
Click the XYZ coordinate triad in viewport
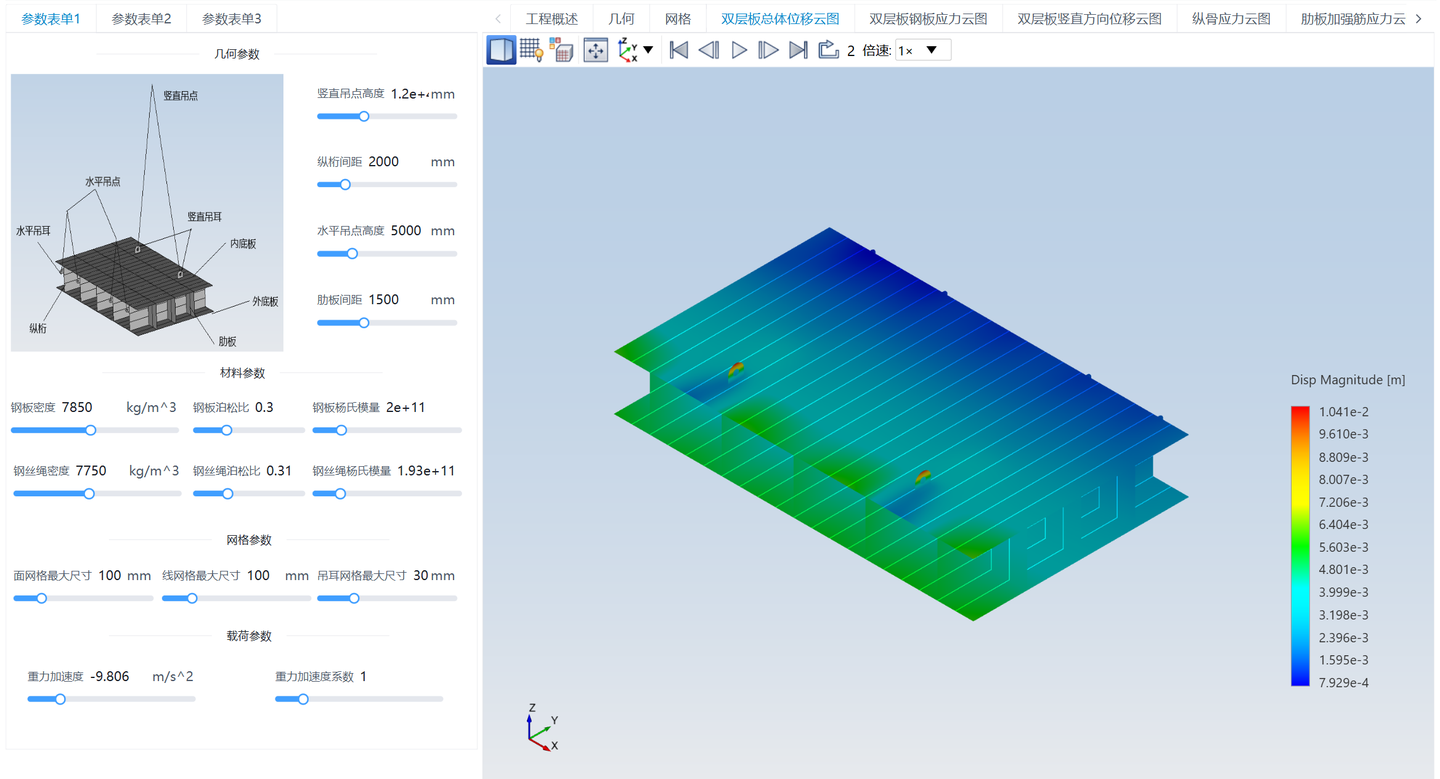click(x=542, y=728)
